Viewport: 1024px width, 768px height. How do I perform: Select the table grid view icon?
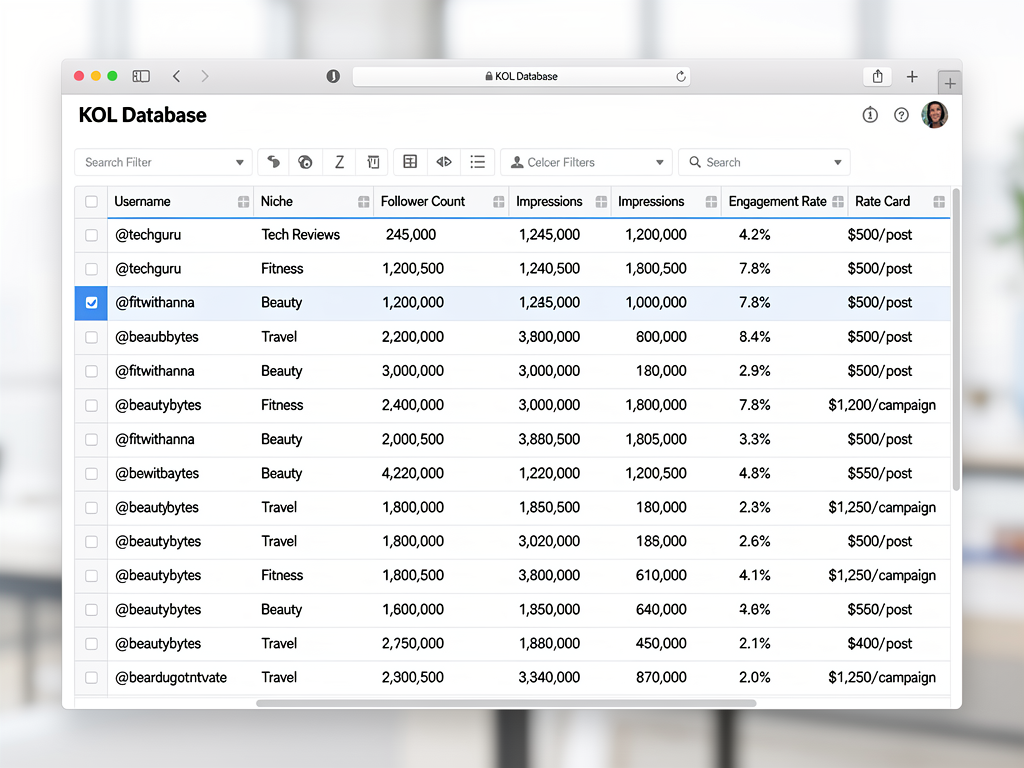coord(410,161)
